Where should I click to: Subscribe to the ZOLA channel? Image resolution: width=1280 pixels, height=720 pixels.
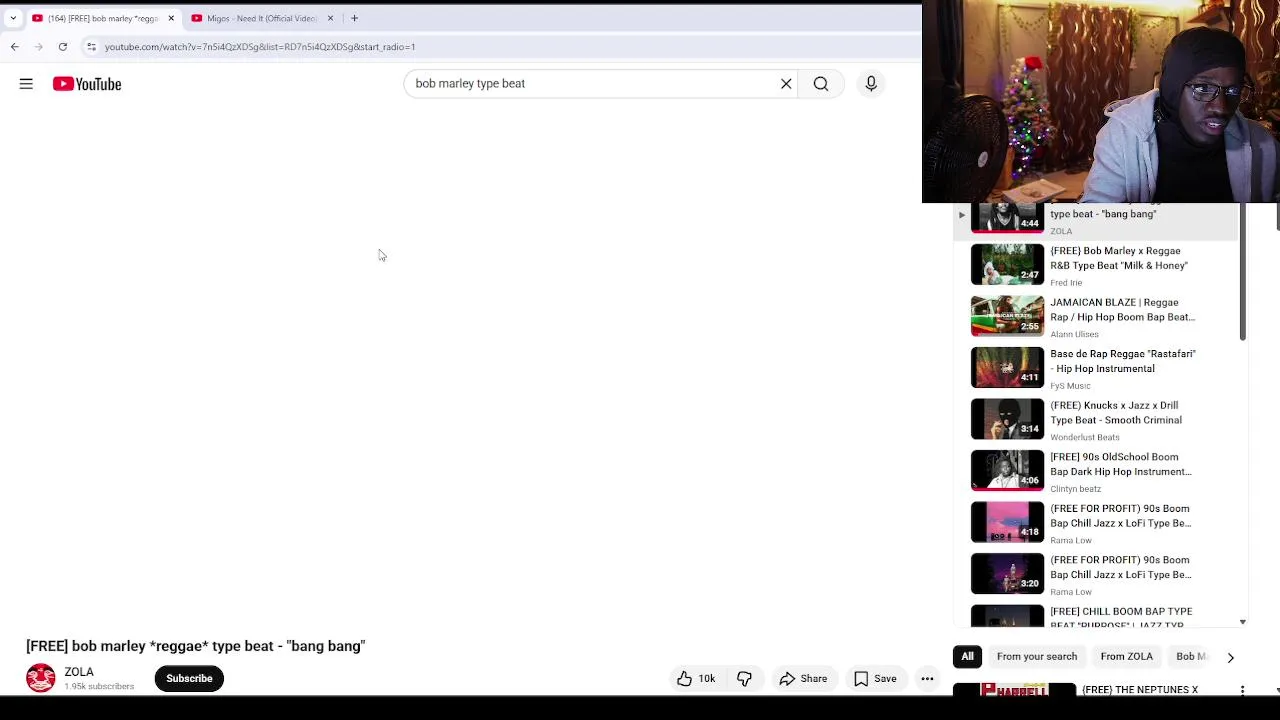(x=189, y=679)
